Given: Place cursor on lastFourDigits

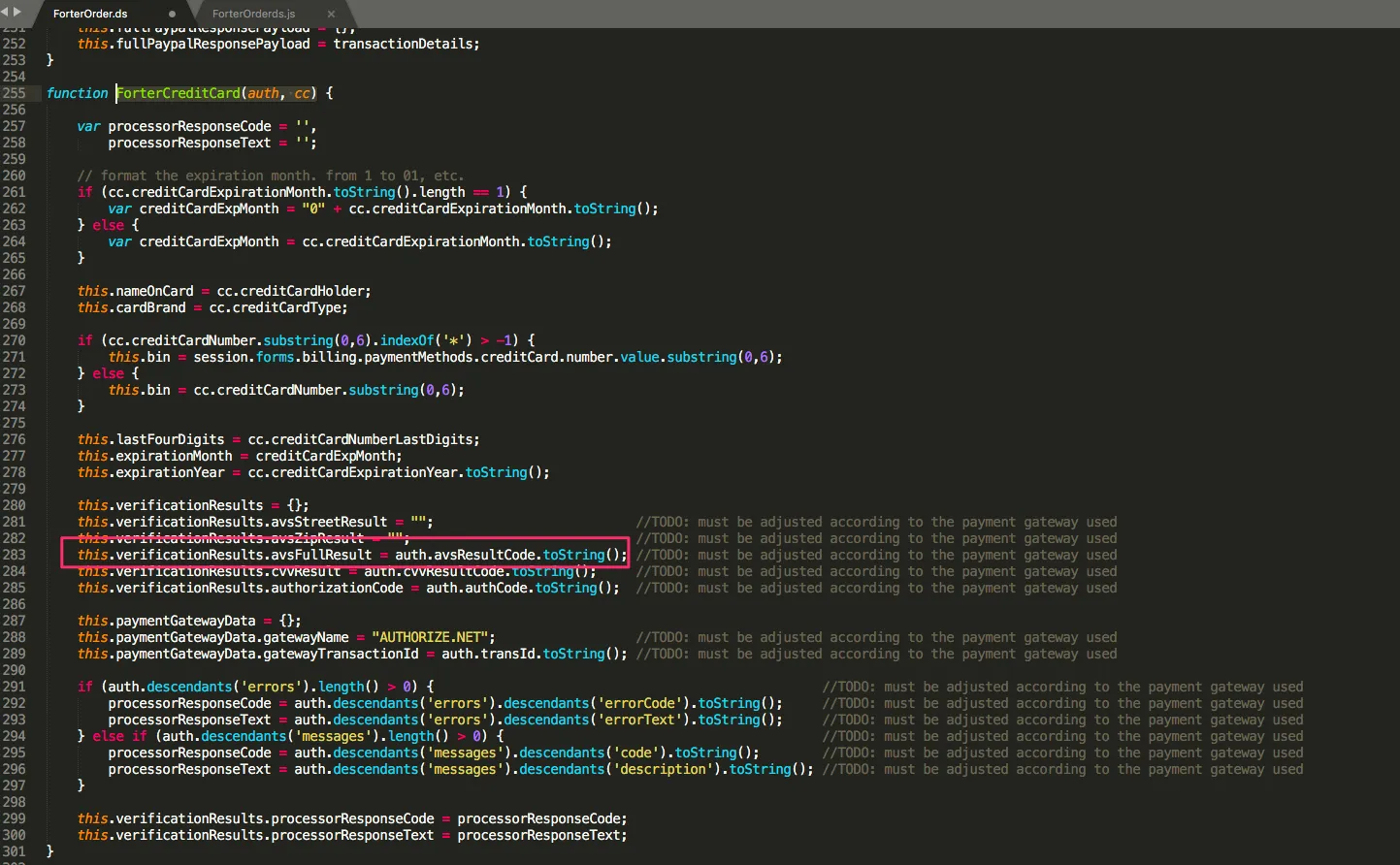Looking at the screenshot, I should pyautogui.click(x=171, y=439).
